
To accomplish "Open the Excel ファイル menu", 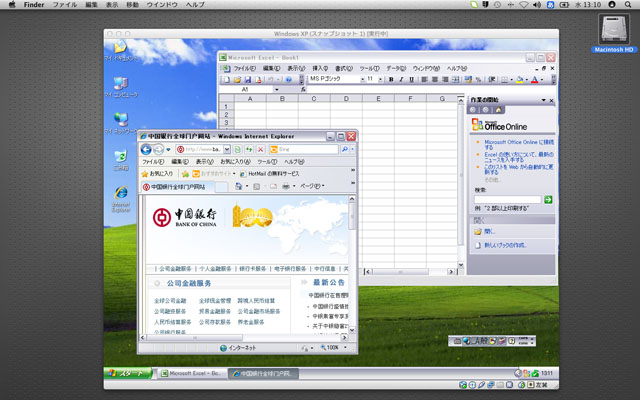I will coord(244,68).
